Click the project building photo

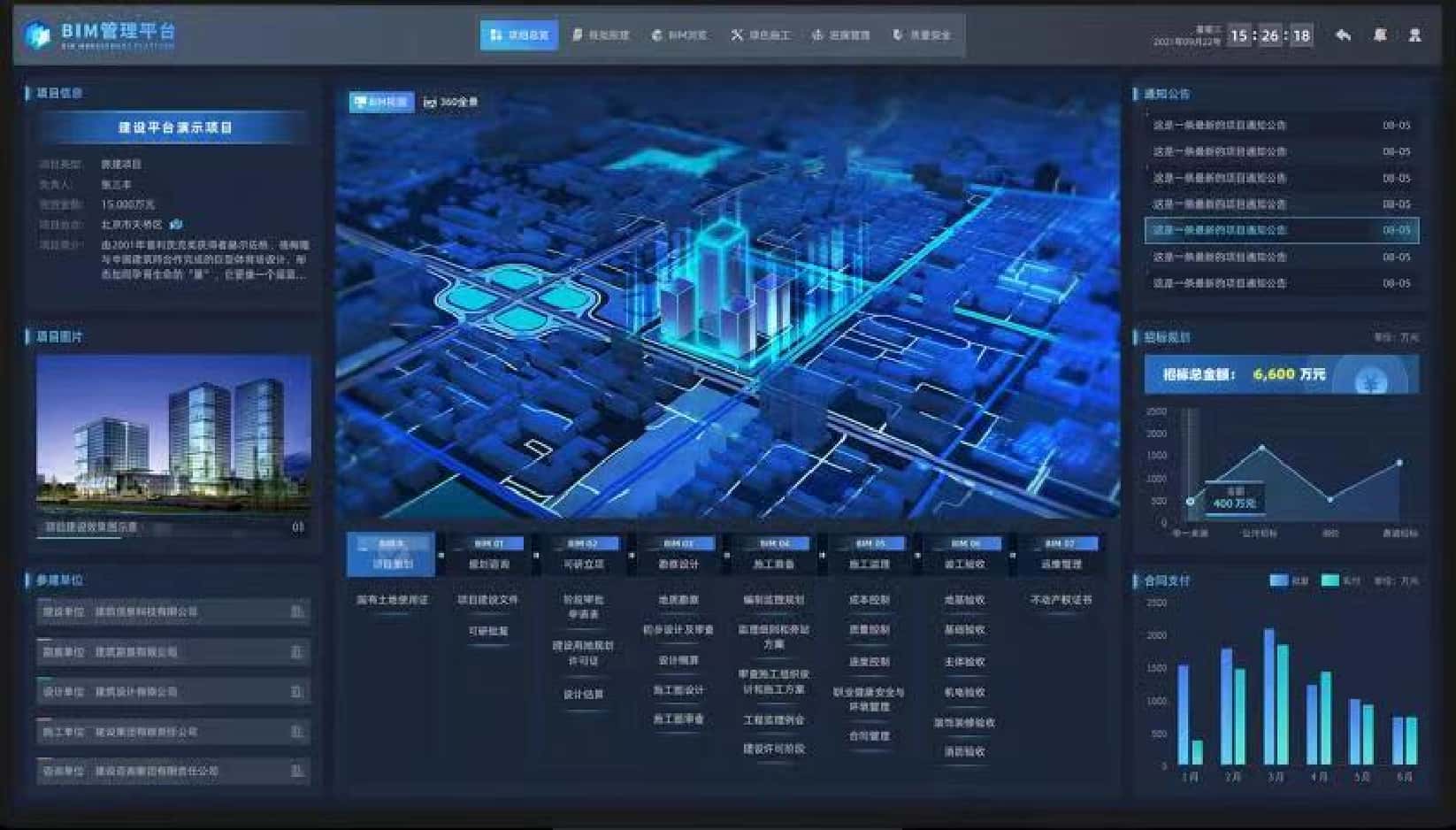(x=173, y=434)
